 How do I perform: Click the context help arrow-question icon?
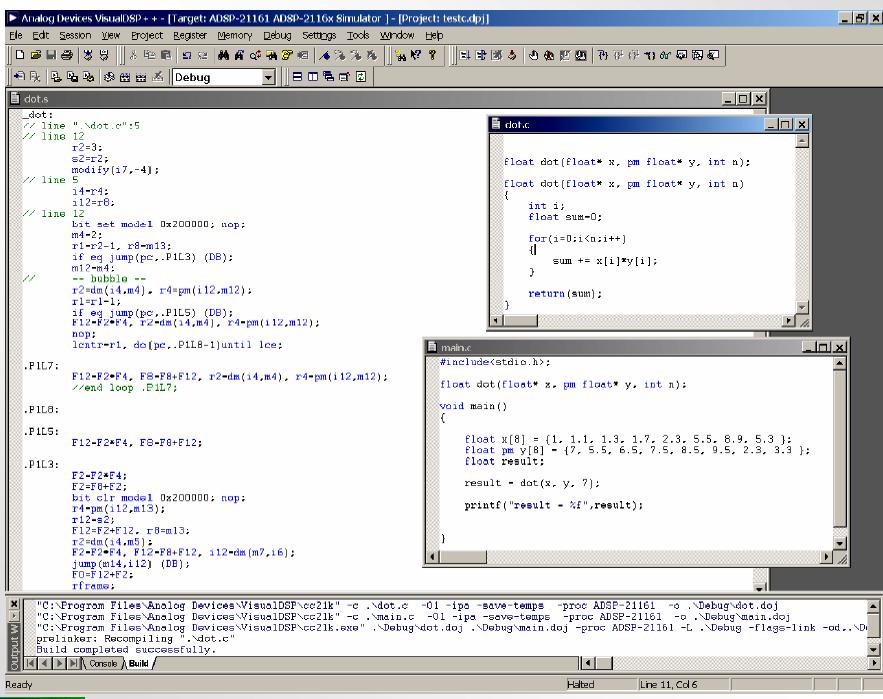pos(416,55)
